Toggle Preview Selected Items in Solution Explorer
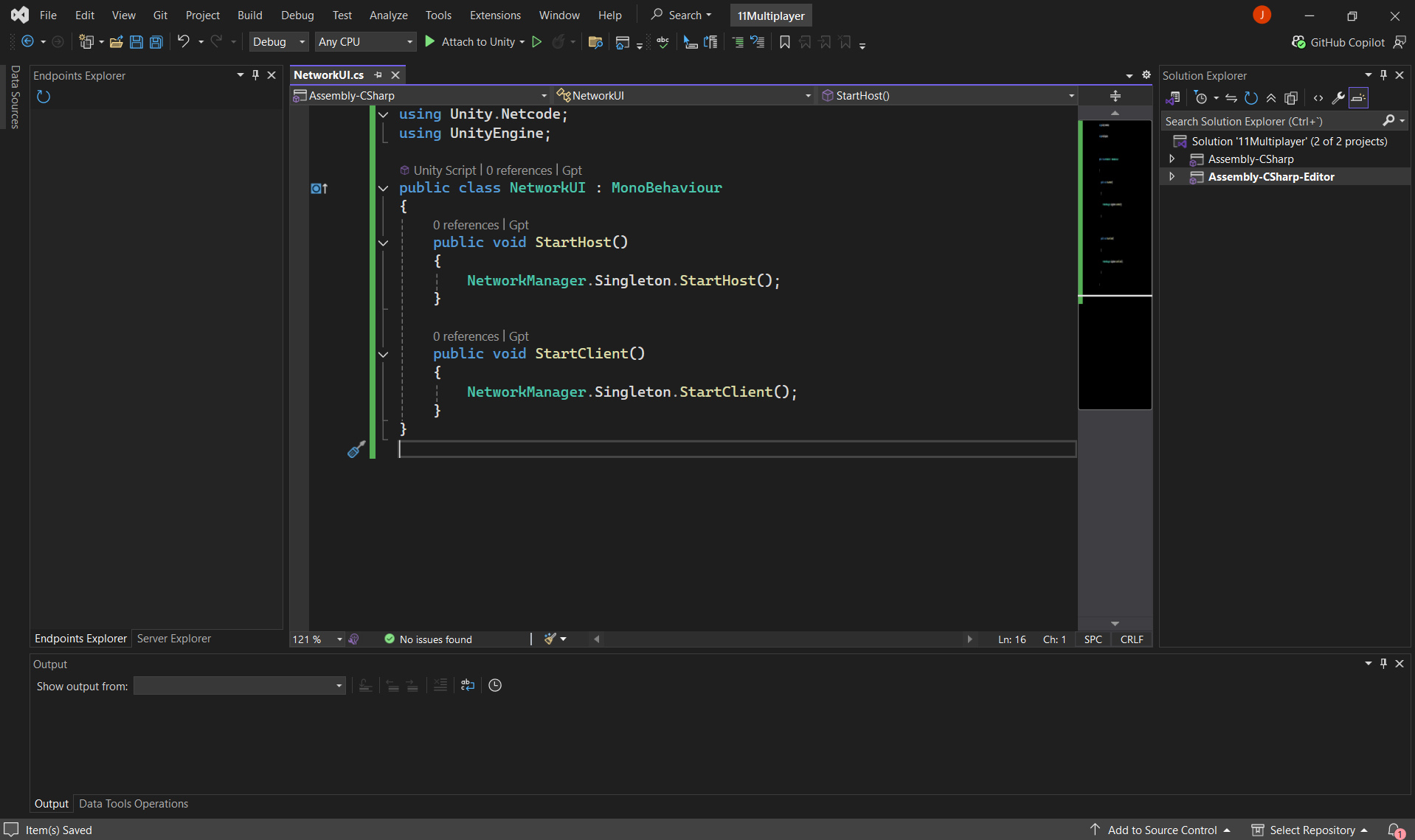Screen dimensions: 1415x840 point(1358,98)
